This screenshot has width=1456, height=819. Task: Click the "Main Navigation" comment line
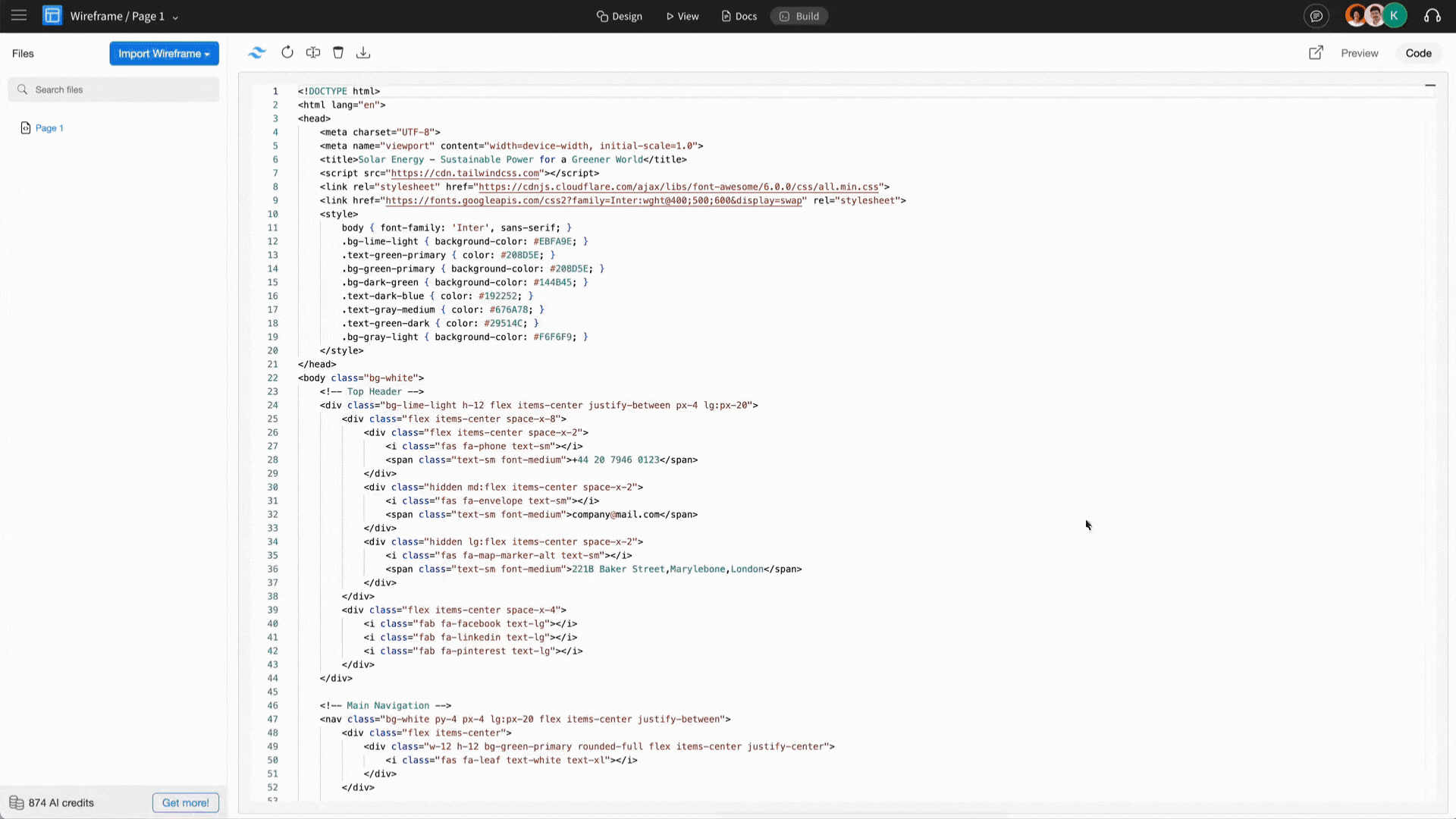[x=385, y=705]
